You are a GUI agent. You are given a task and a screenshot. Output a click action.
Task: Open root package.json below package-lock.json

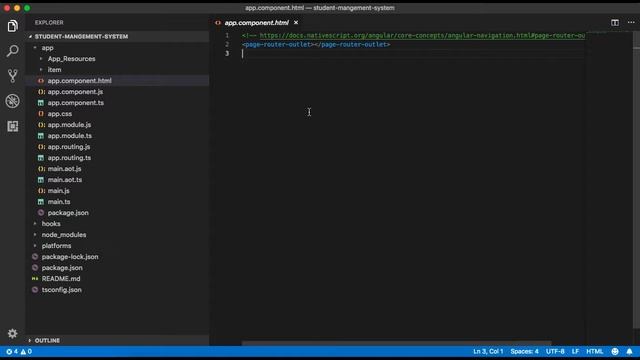[62, 268]
